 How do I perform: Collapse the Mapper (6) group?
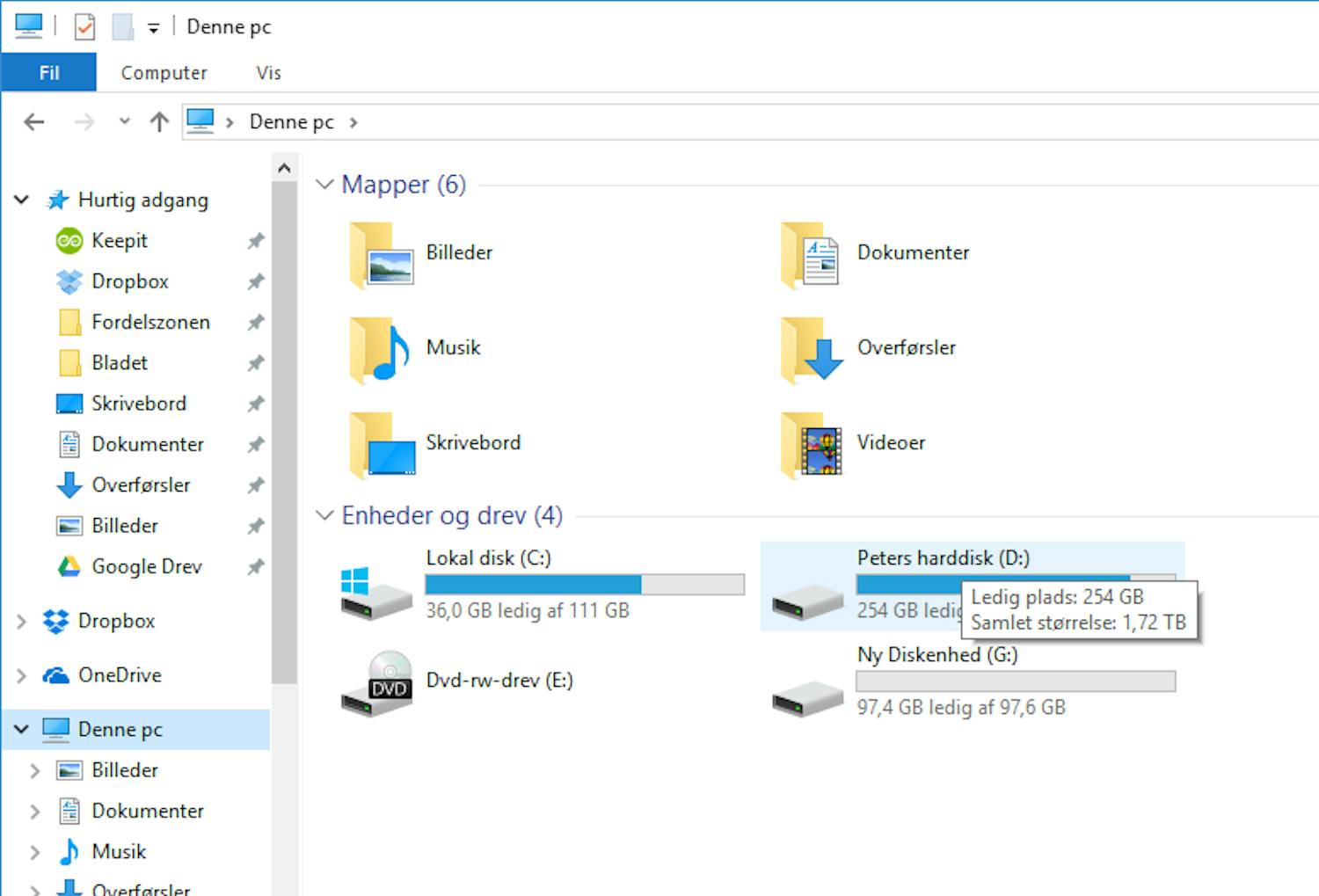point(324,185)
